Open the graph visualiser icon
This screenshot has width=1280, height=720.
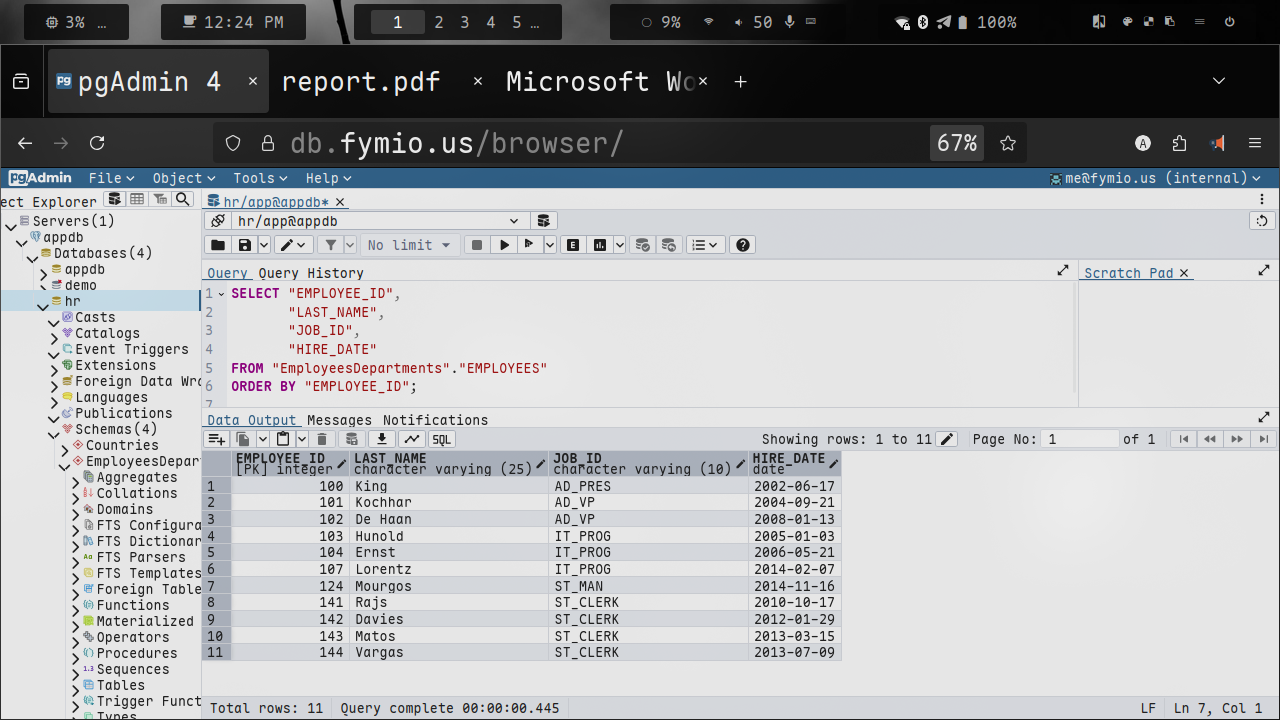point(411,439)
